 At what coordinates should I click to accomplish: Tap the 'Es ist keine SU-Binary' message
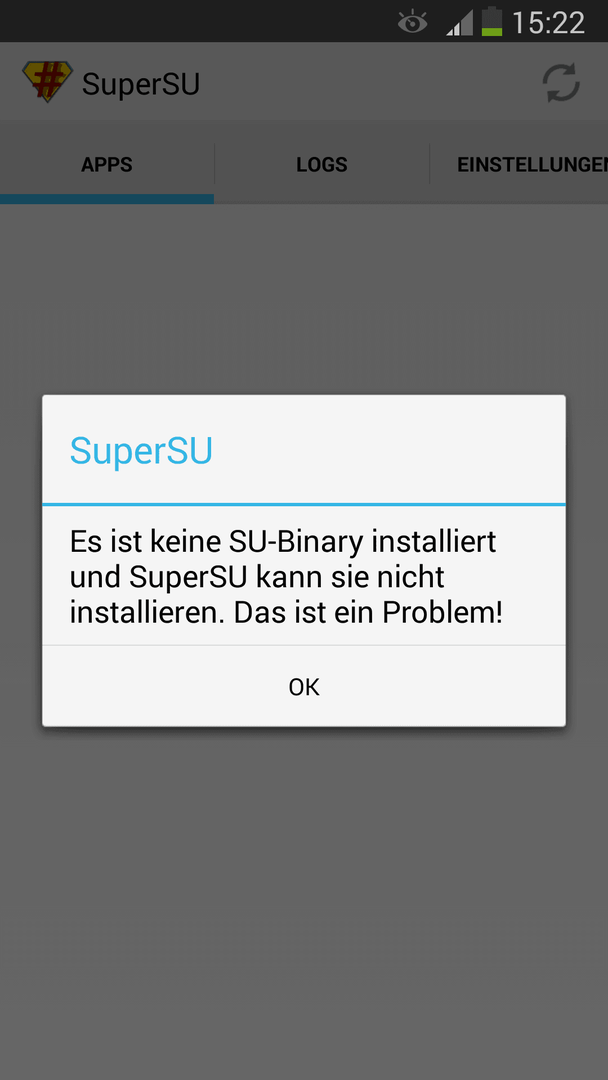tap(283, 577)
